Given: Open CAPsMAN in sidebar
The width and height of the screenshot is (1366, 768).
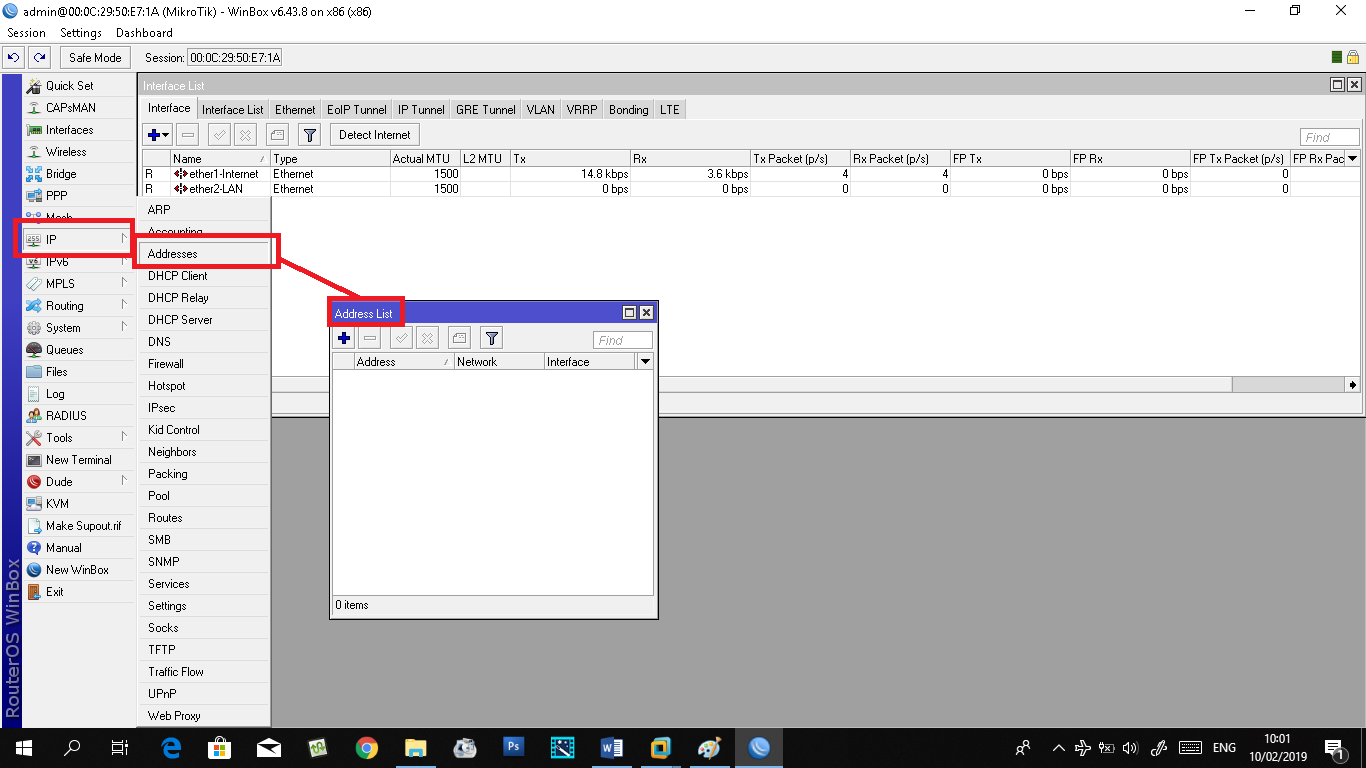Looking at the screenshot, I should pyautogui.click(x=78, y=108).
